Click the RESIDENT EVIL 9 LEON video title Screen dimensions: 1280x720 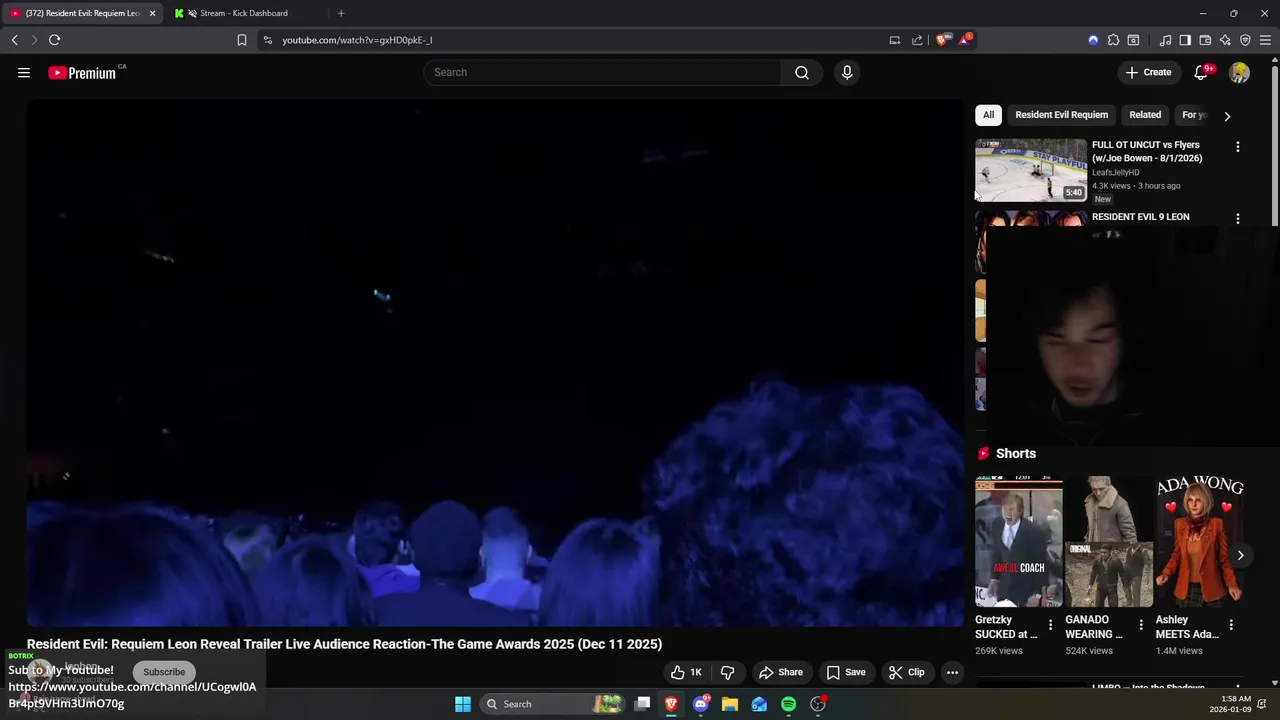click(x=1141, y=217)
